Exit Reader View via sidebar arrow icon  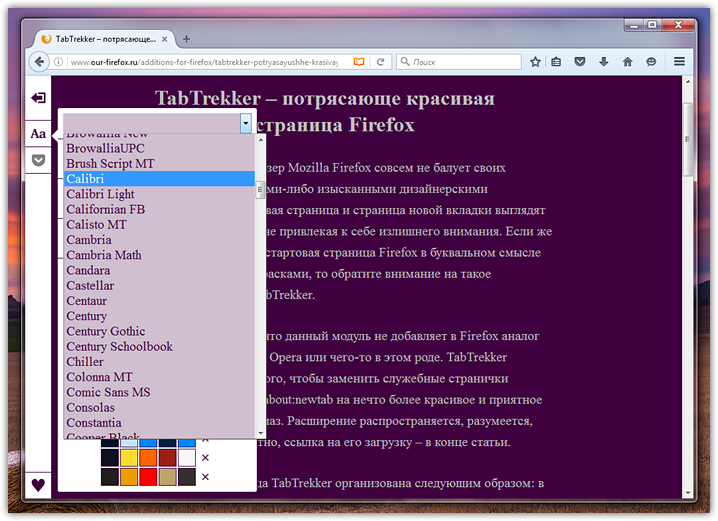pos(38,98)
